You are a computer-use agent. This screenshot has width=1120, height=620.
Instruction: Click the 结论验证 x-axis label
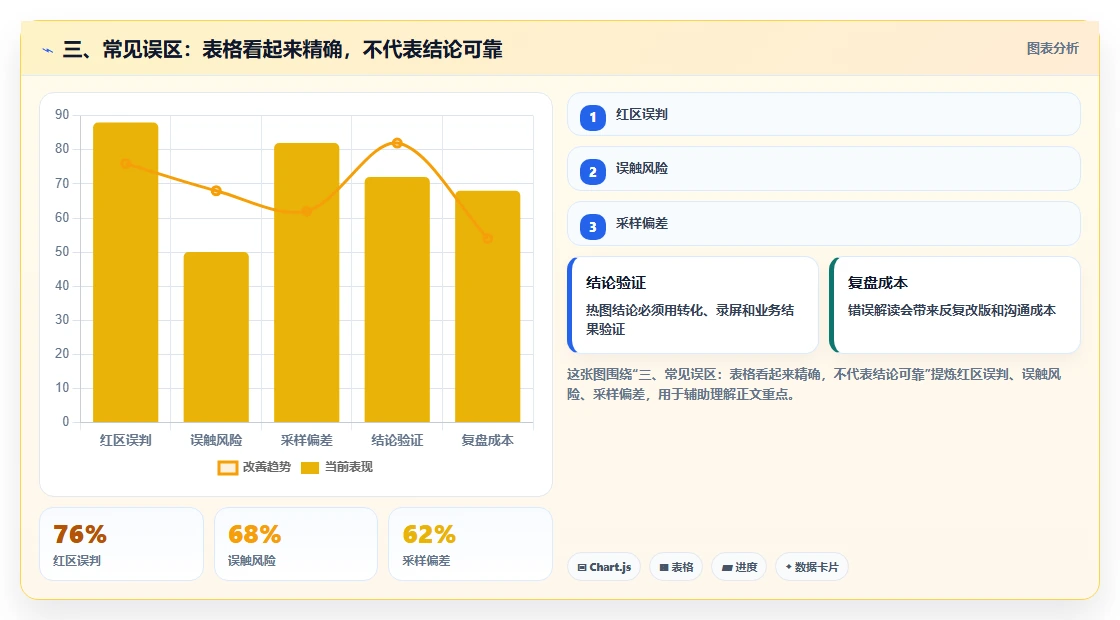[x=397, y=440]
